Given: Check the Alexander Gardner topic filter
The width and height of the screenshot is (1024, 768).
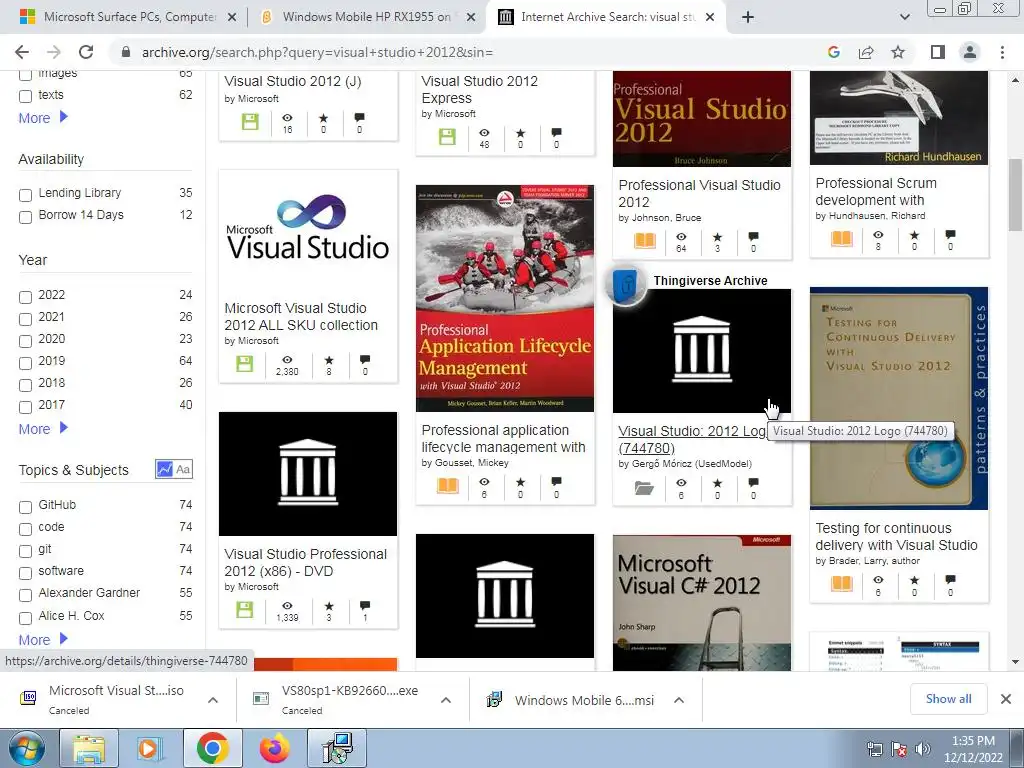Looking at the screenshot, I should pyautogui.click(x=25, y=595).
